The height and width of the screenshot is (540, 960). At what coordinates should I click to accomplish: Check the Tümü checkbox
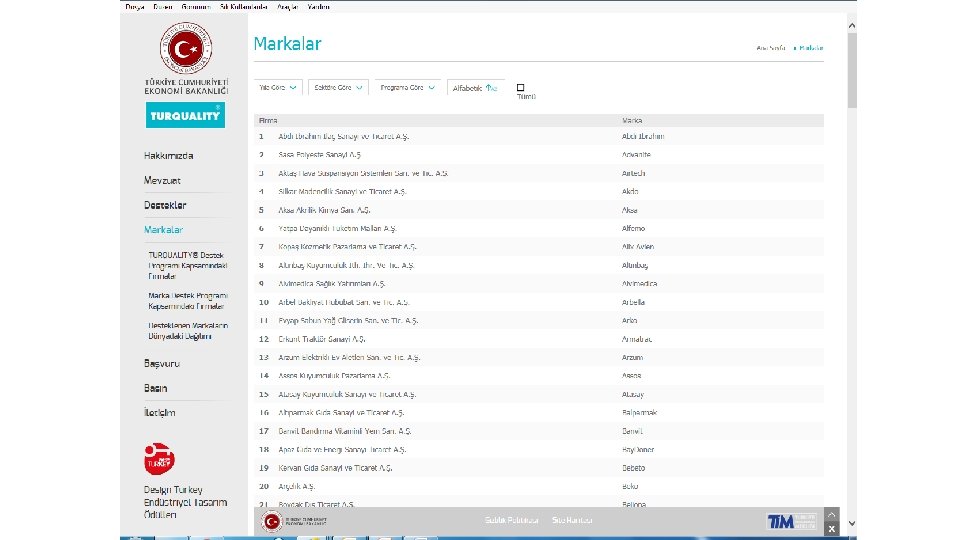coord(520,88)
